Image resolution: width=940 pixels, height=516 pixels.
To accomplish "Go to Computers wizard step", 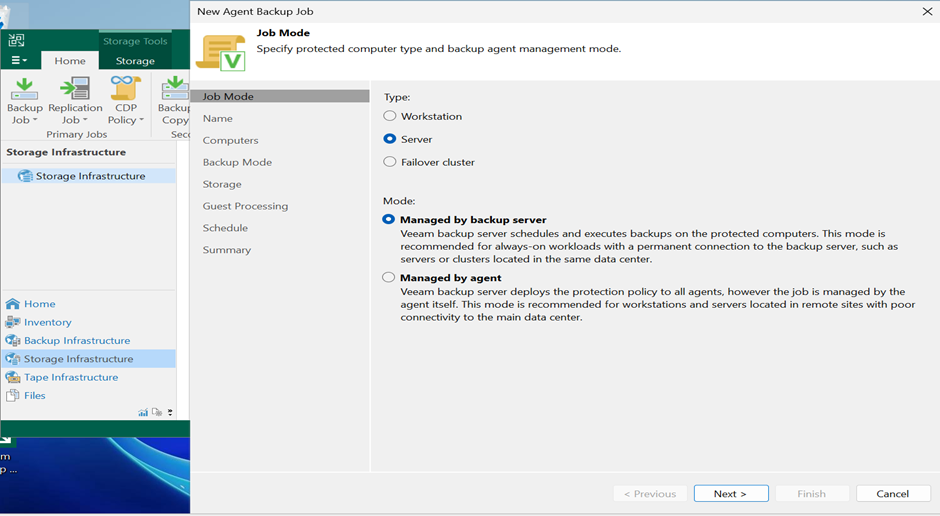I will pyautogui.click(x=230, y=140).
